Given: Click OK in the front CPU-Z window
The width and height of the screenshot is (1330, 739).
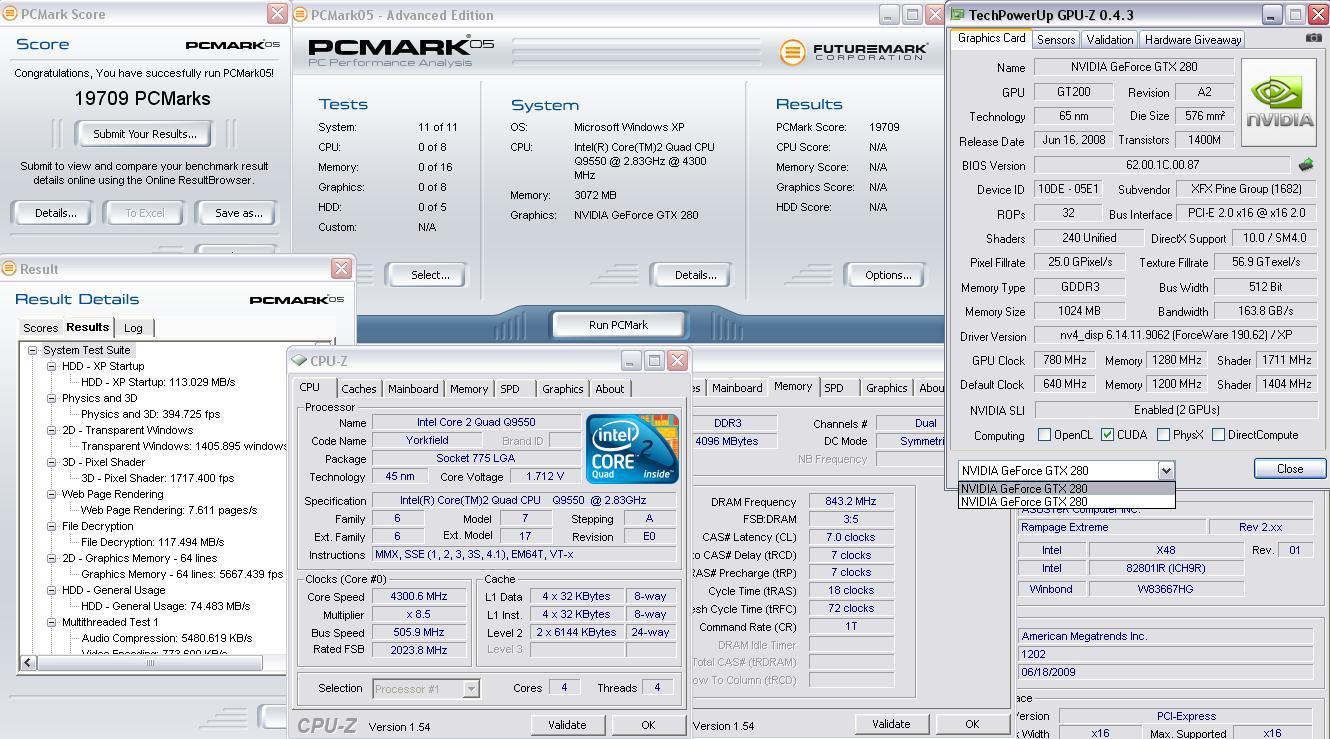Looking at the screenshot, I should [x=648, y=725].
